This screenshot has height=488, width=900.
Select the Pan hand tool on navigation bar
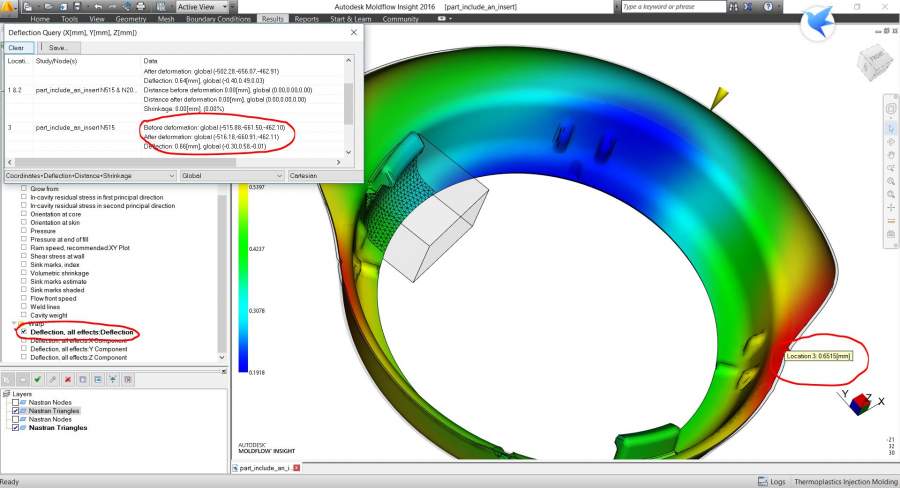[x=891, y=155]
